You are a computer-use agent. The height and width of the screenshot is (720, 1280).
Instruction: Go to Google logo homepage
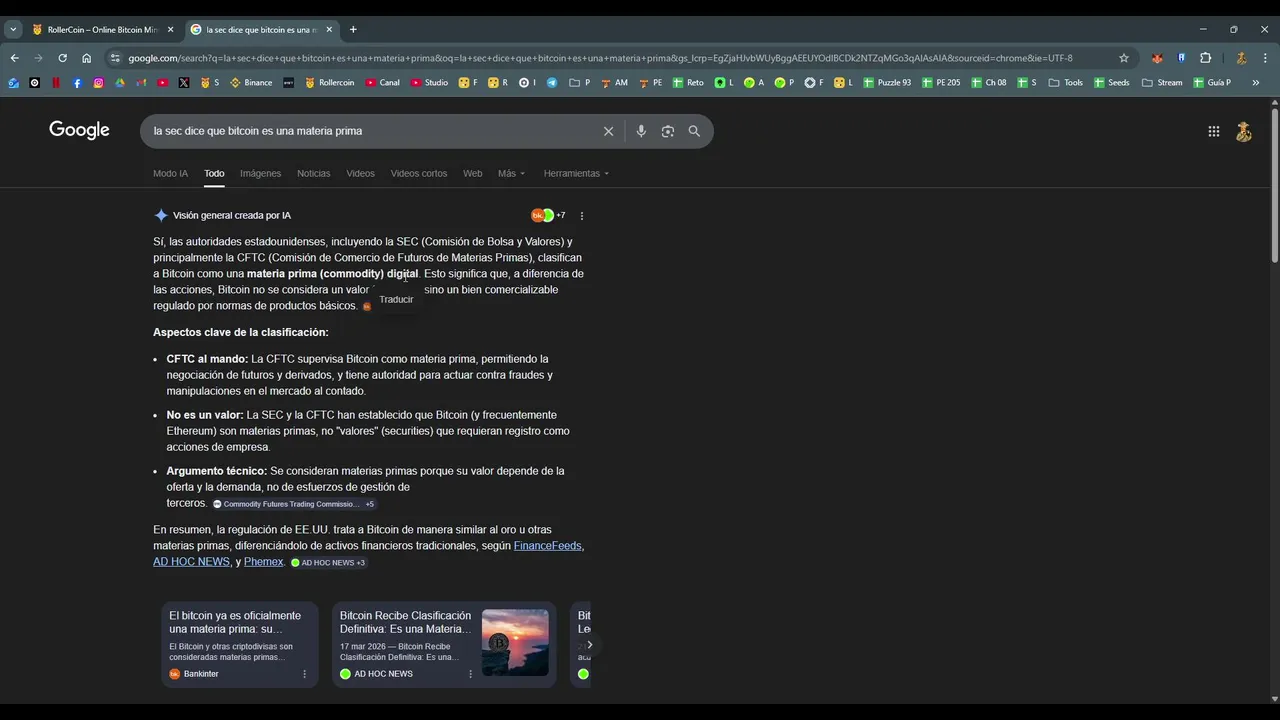pyautogui.click(x=79, y=130)
